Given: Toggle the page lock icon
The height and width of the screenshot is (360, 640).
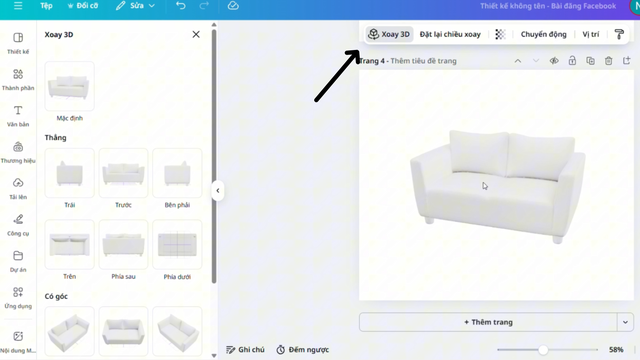Looking at the screenshot, I should pos(572,61).
